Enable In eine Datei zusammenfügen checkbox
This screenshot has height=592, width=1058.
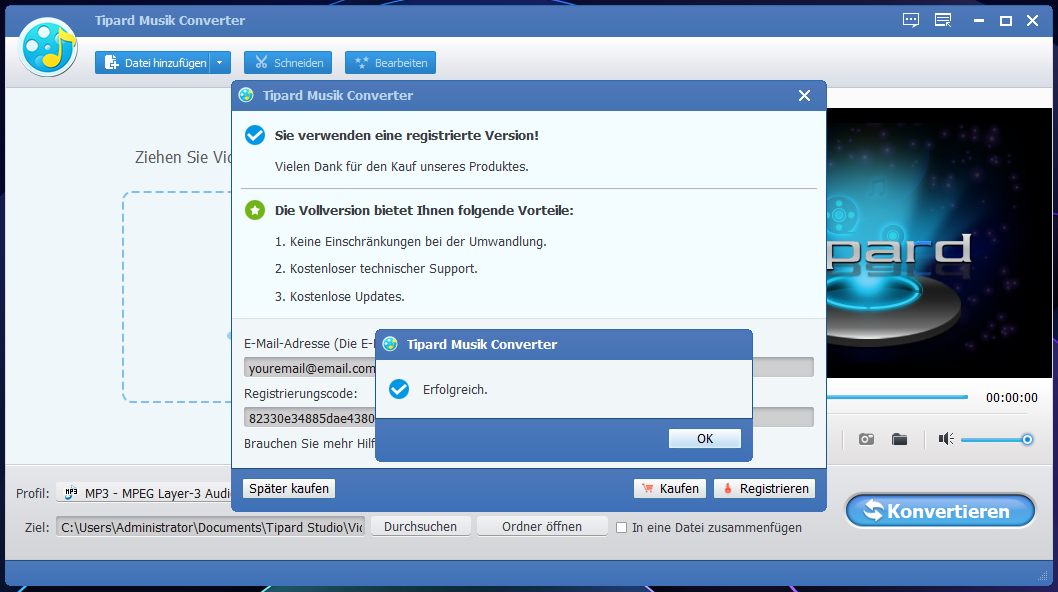pos(621,528)
